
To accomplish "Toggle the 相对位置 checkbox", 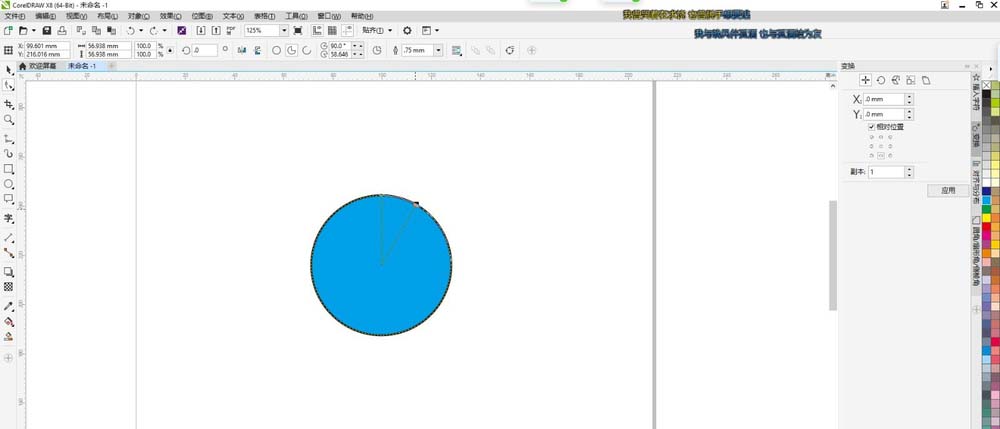I will (872, 127).
